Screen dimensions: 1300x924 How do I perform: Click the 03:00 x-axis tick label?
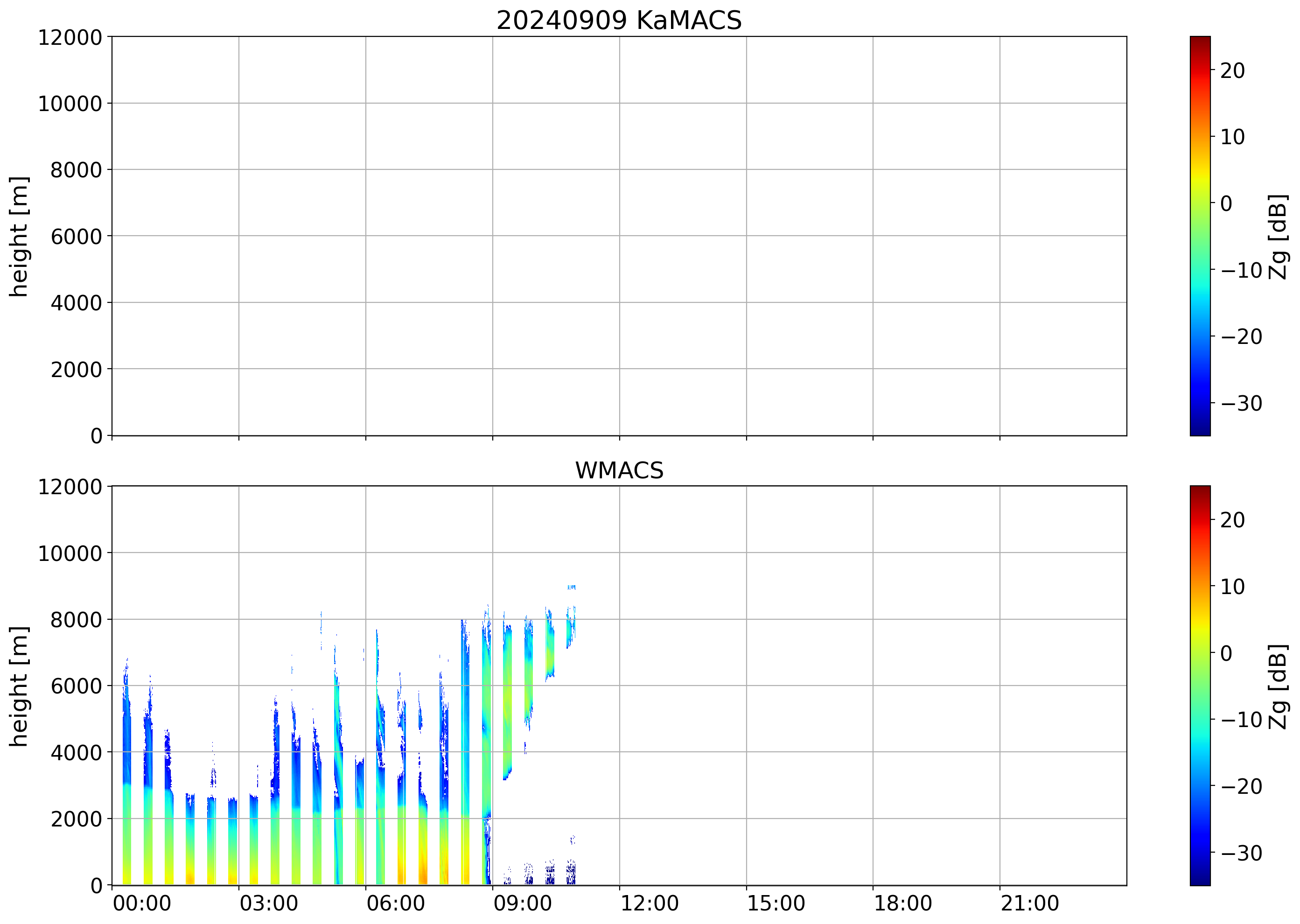268,903
